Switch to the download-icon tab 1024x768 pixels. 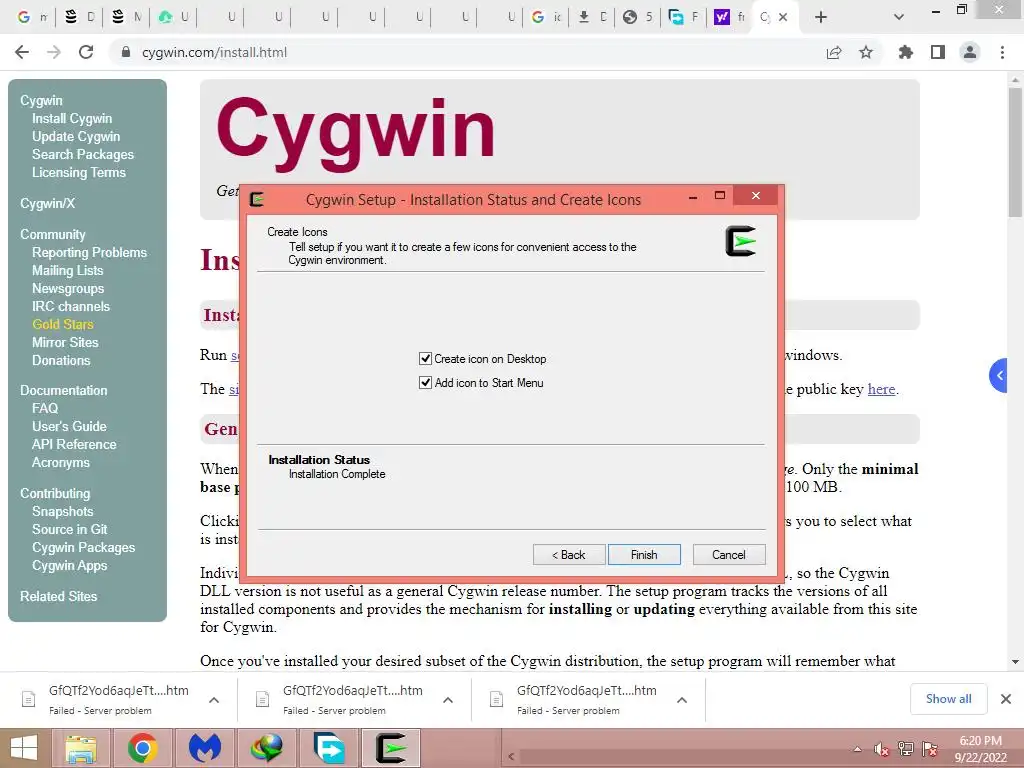click(x=592, y=17)
